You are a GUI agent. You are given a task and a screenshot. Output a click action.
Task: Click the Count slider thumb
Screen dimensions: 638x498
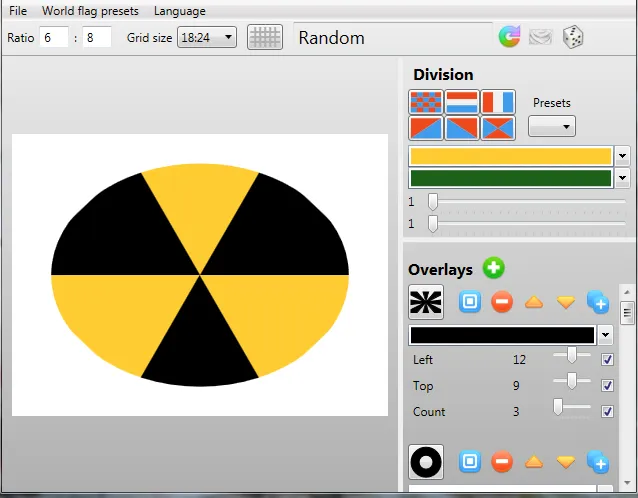click(558, 407)
